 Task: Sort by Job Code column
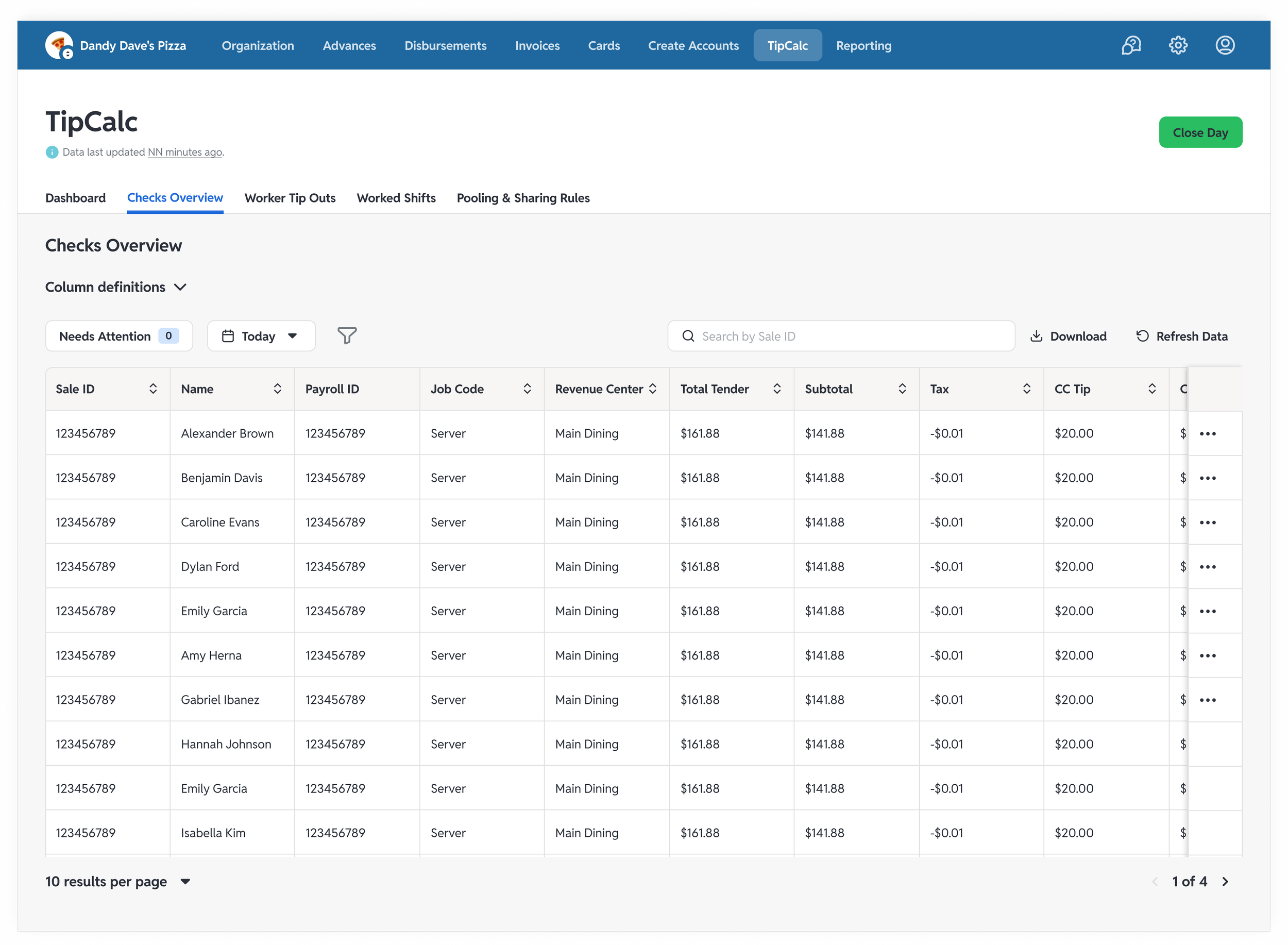[527, 389]
